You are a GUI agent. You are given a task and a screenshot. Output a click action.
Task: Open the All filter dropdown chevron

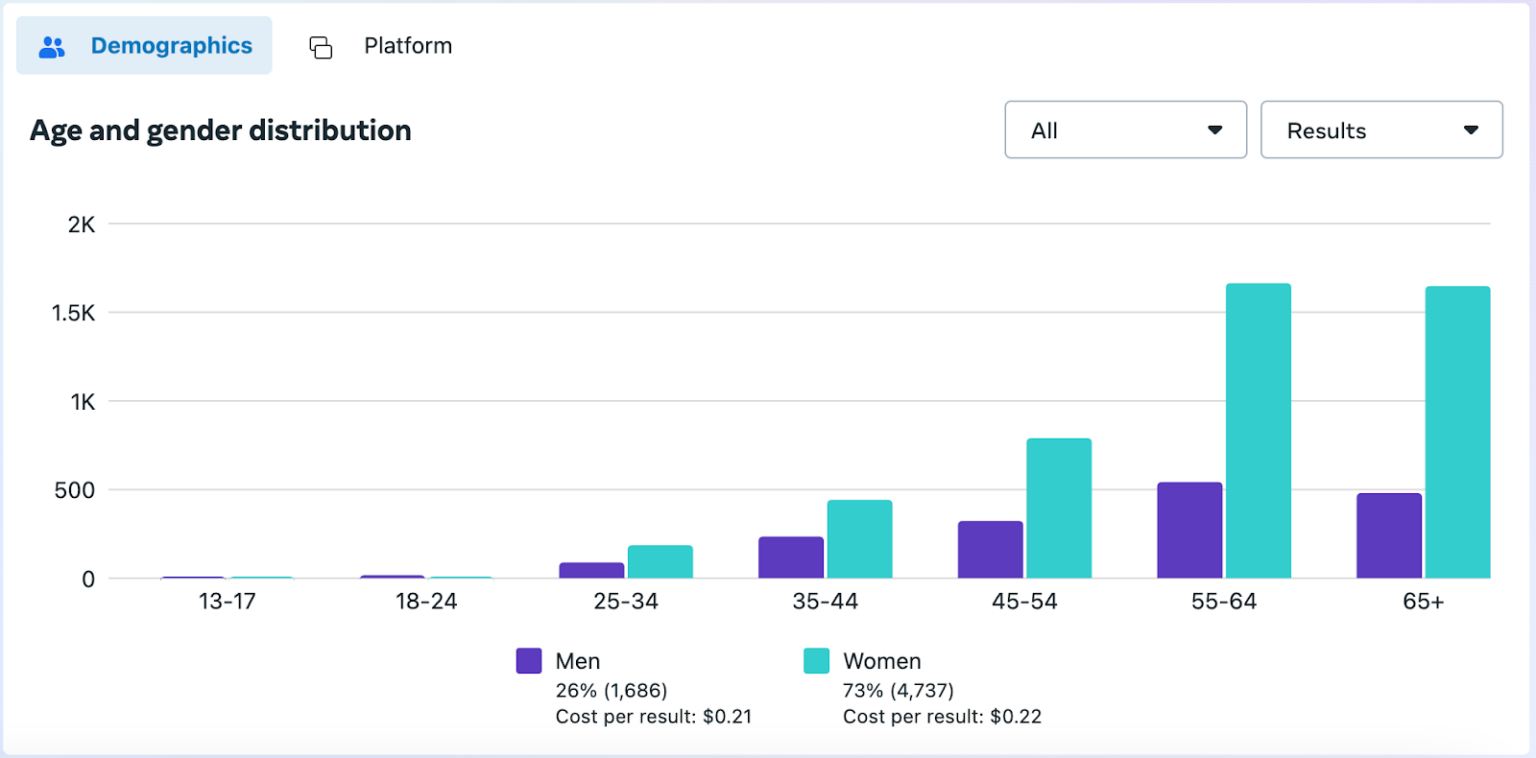pyautogui.click(x=1216, y=130)
